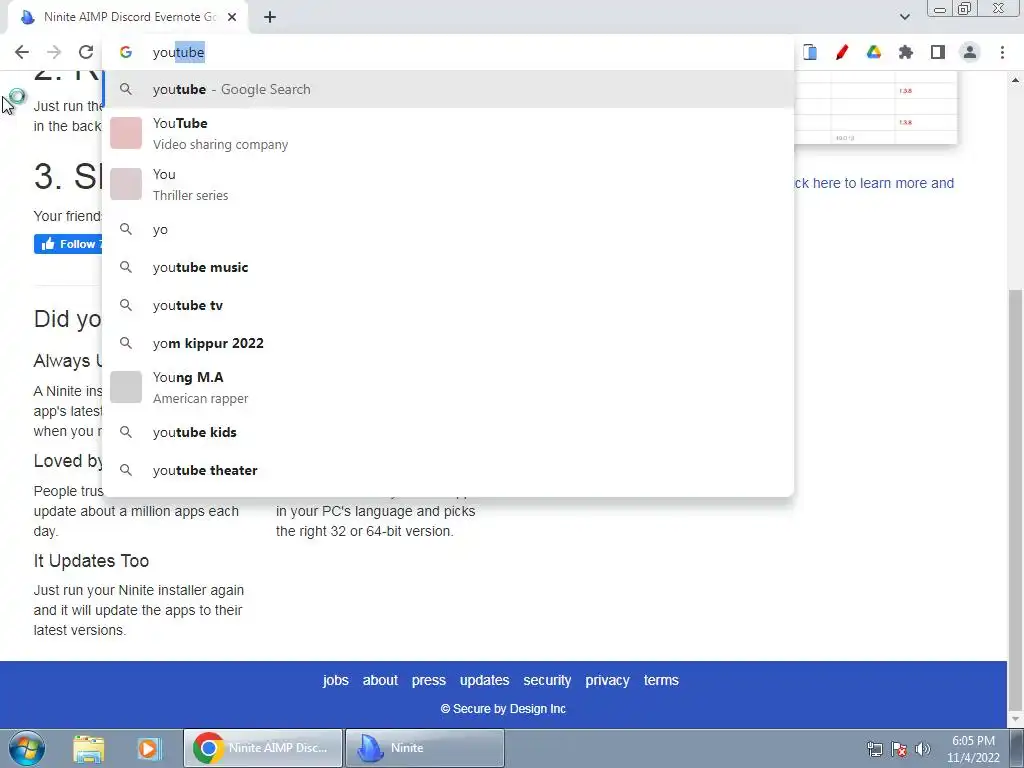Select the 'youtube tv' suggestion
1024x768 pixels.
tap(449, 305)
